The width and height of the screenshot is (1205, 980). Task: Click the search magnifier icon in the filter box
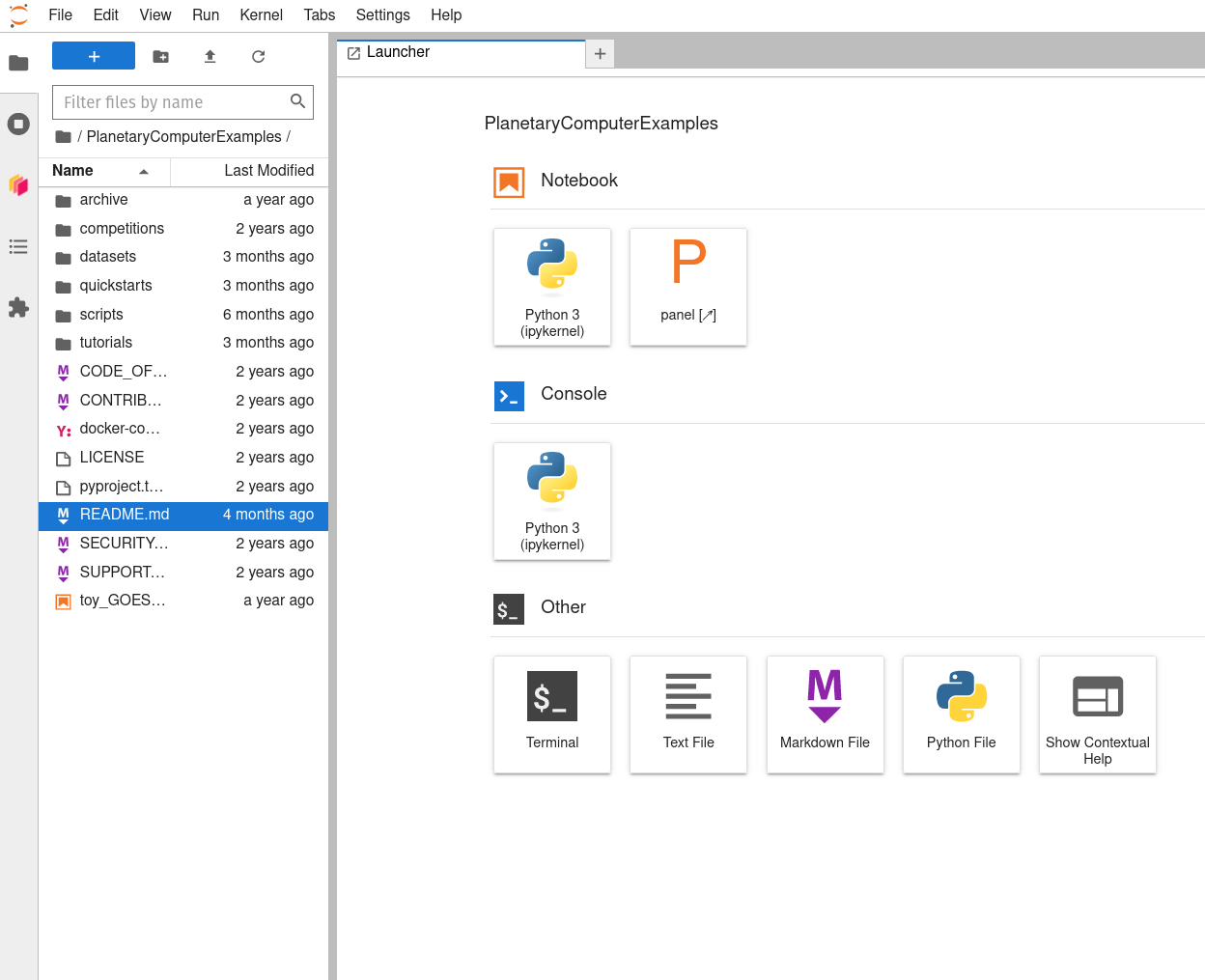click(x=297, y=101)
